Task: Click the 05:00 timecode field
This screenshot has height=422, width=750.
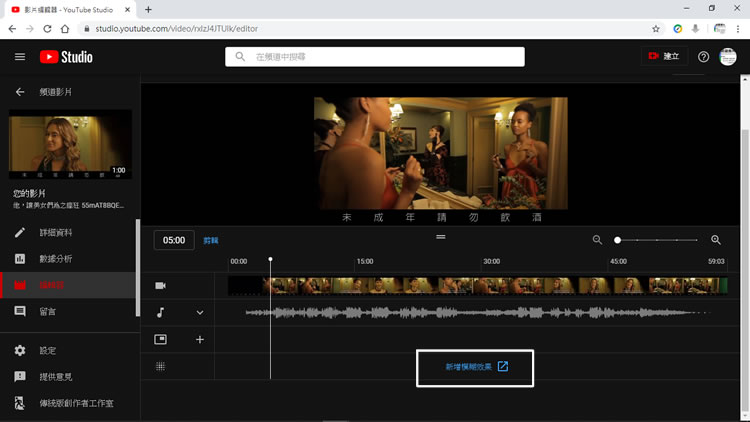Action: click(x=174, y=240)
